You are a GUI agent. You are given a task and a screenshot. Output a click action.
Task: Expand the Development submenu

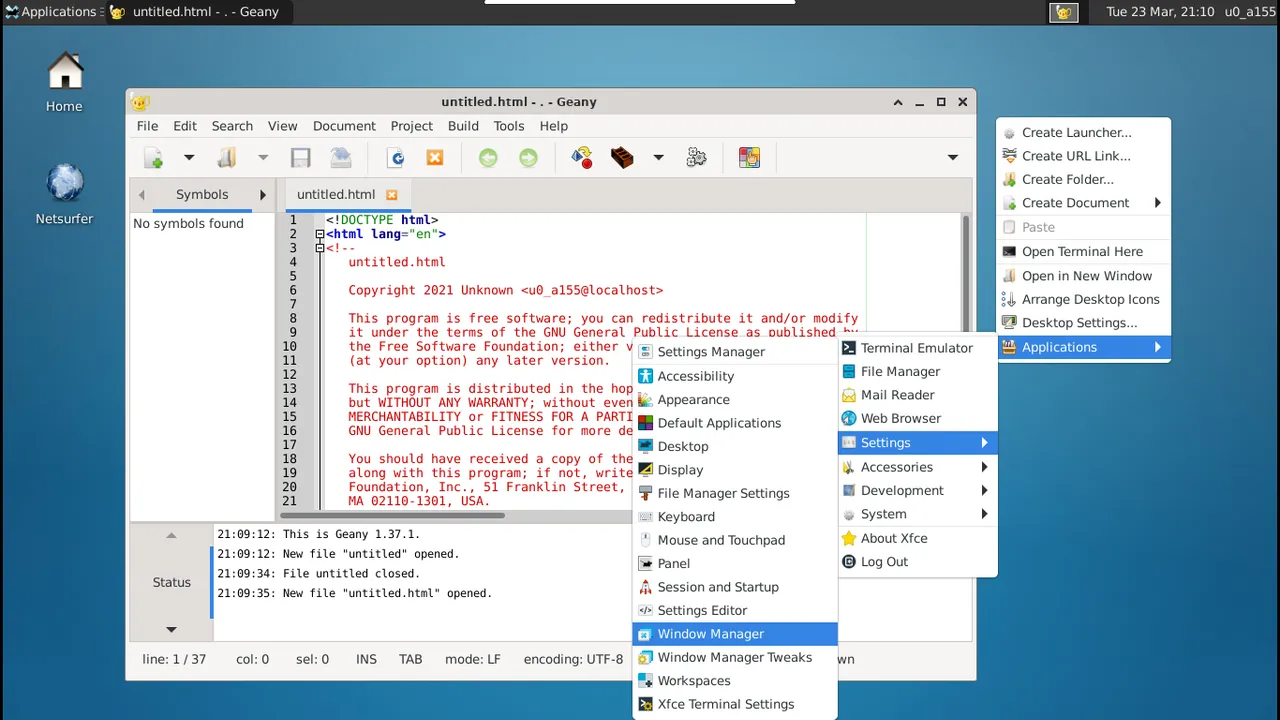pyautogui.click(x=917, y=490)
